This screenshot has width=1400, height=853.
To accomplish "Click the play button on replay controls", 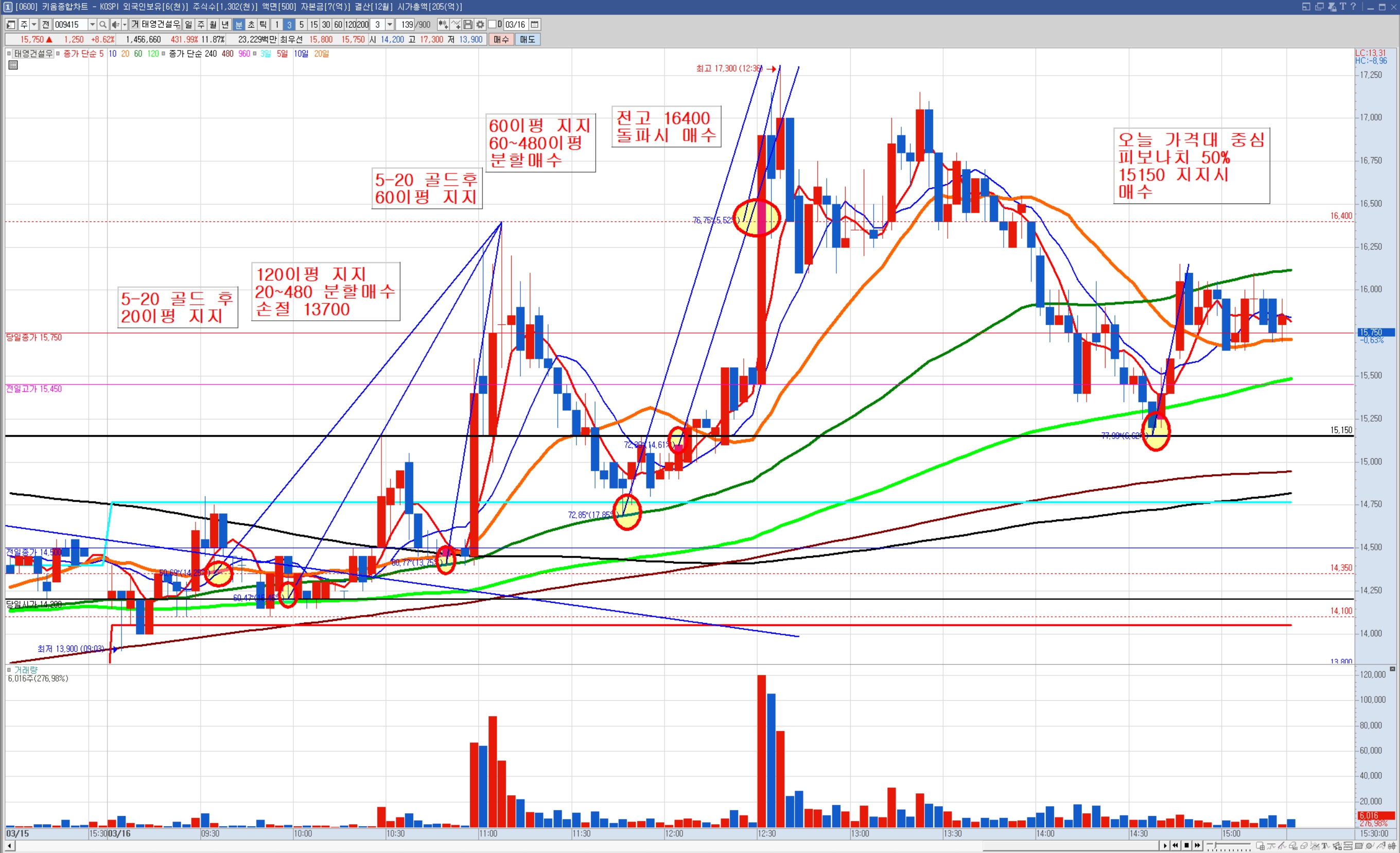I will 1165,846.
